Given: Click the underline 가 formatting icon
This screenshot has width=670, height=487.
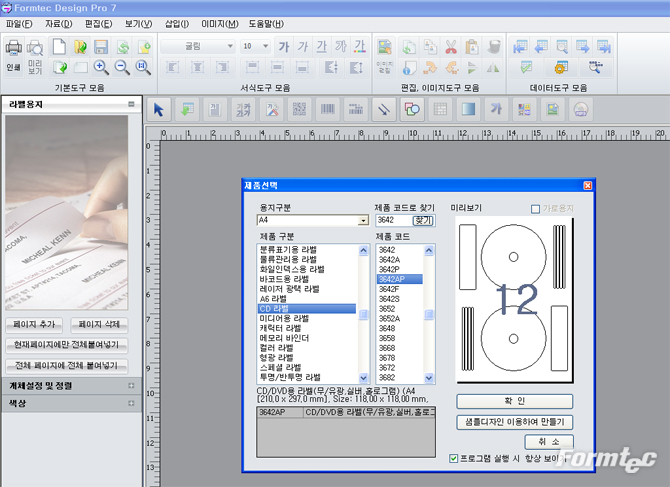Looking at the screenshot, I should [321, 46].
